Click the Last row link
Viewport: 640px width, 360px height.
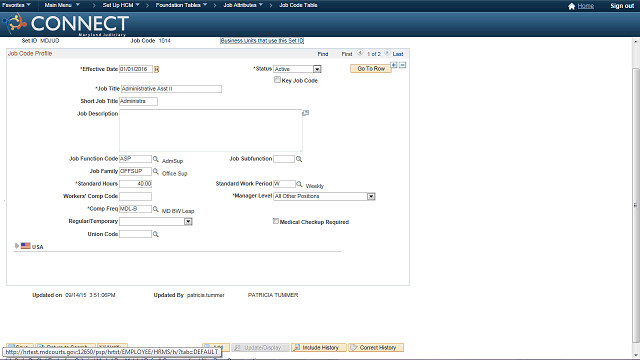[398, 54]
